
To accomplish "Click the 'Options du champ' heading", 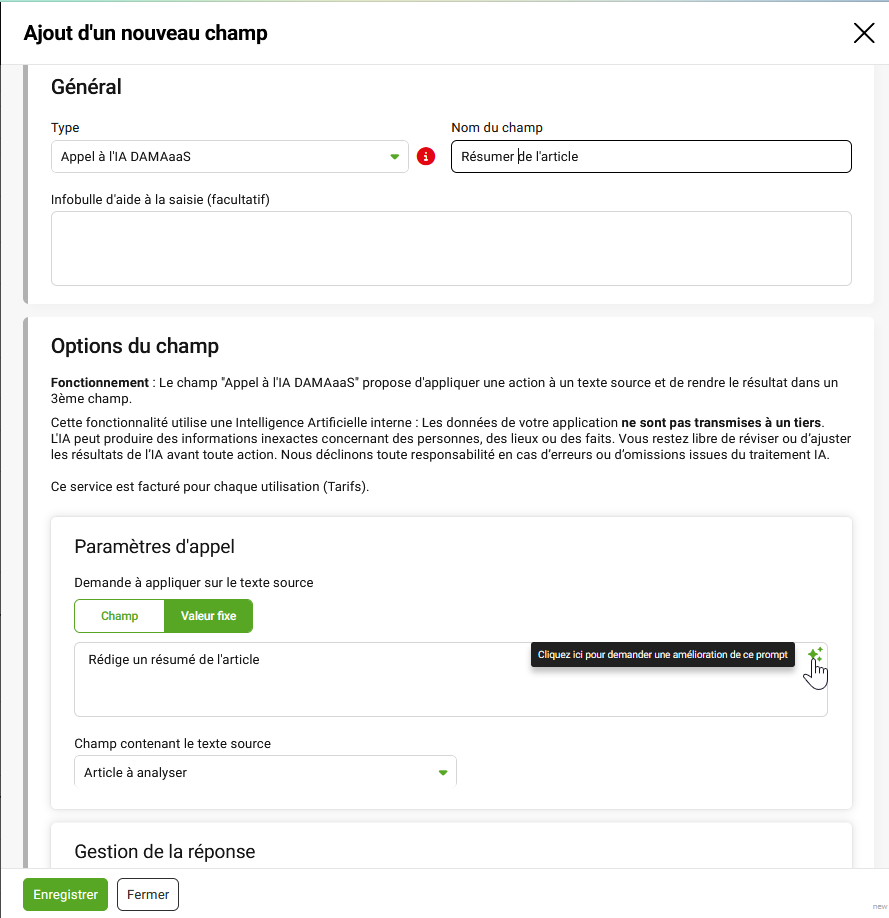I will pos(135,346).
